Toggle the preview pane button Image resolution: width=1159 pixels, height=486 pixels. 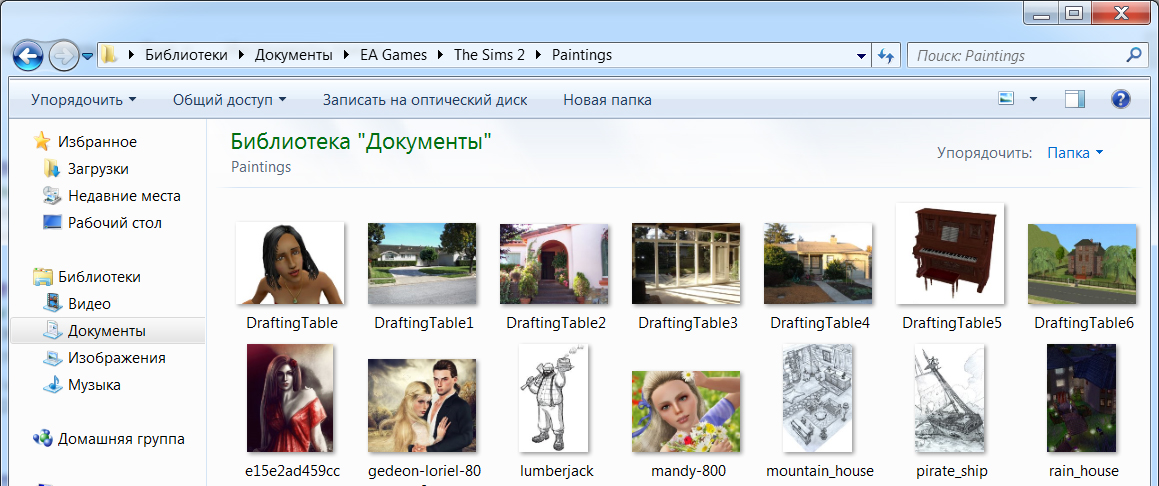pos(1075,99)
